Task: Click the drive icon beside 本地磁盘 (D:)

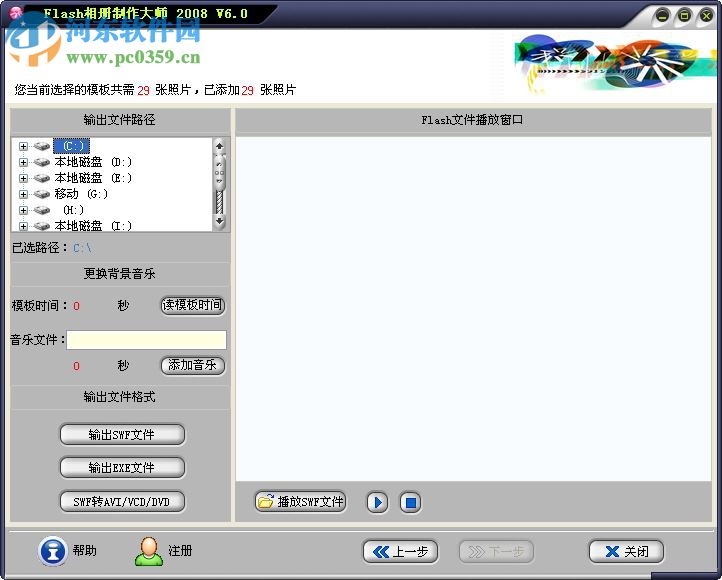Action: (x=41, y=162)
